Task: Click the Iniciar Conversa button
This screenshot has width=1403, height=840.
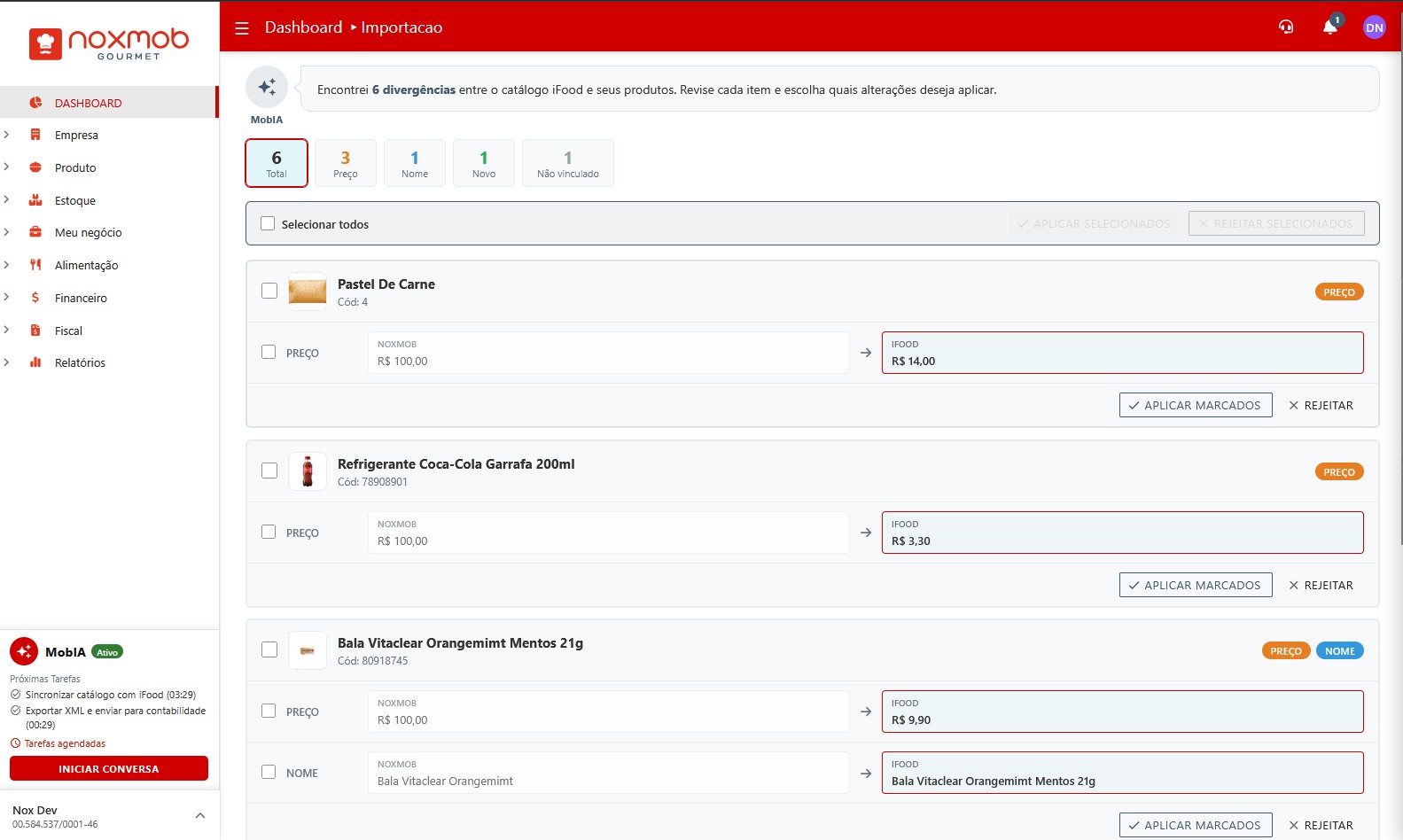Action: tap(109, 768)
